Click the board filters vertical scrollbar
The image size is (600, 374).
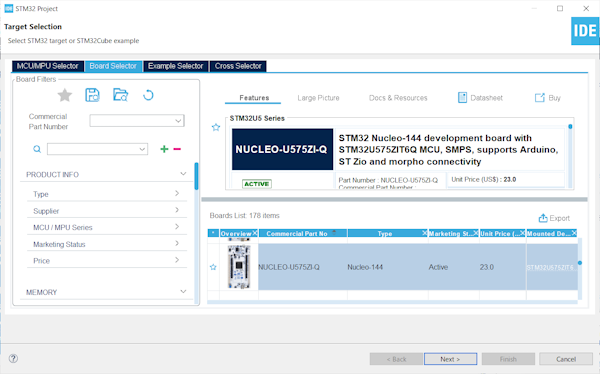click(196, 176)
